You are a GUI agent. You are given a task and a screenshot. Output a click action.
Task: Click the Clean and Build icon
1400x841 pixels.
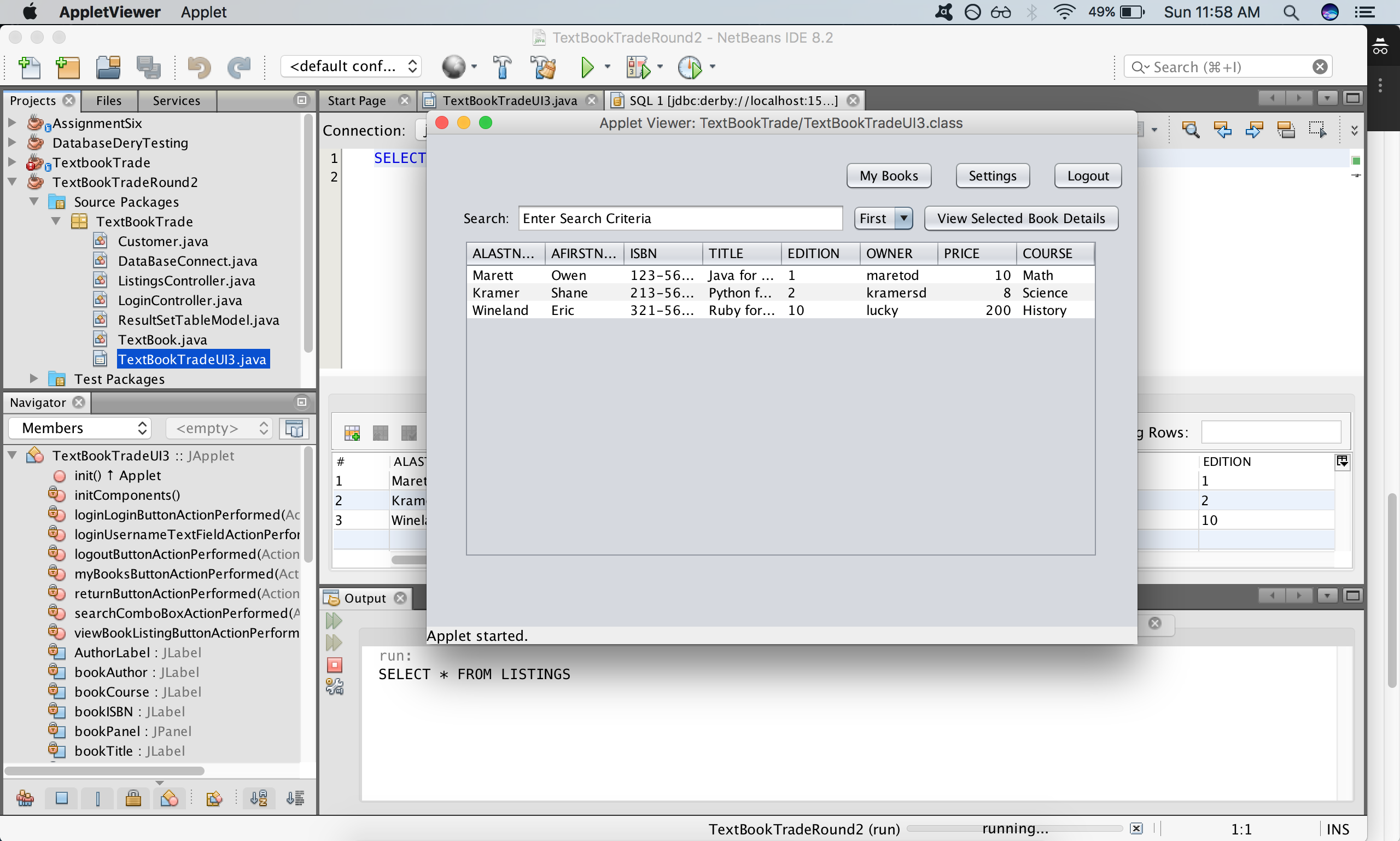coord(543,67)
